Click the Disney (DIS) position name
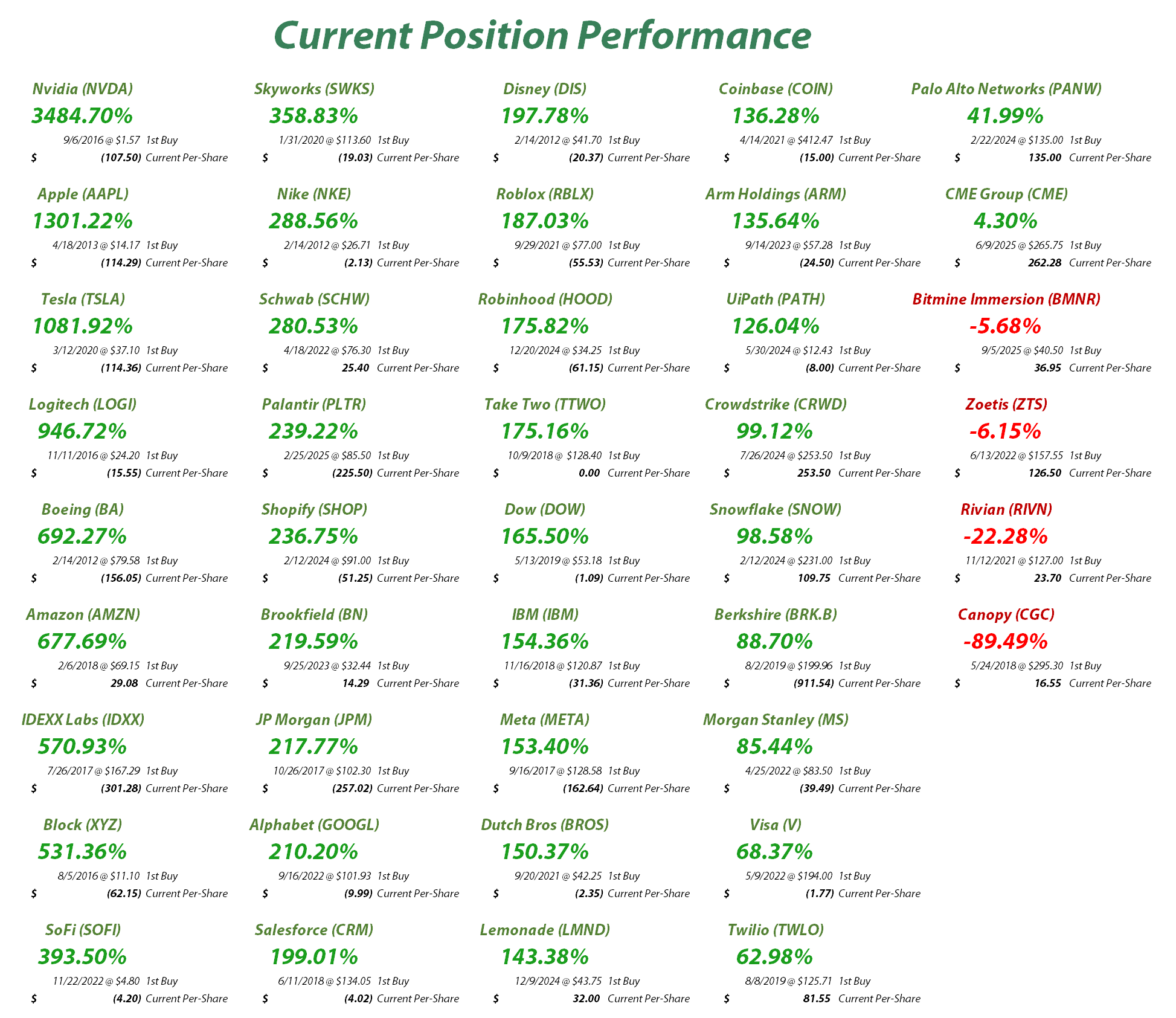This screenshot has height=1018, width=1176. point(545,89)
